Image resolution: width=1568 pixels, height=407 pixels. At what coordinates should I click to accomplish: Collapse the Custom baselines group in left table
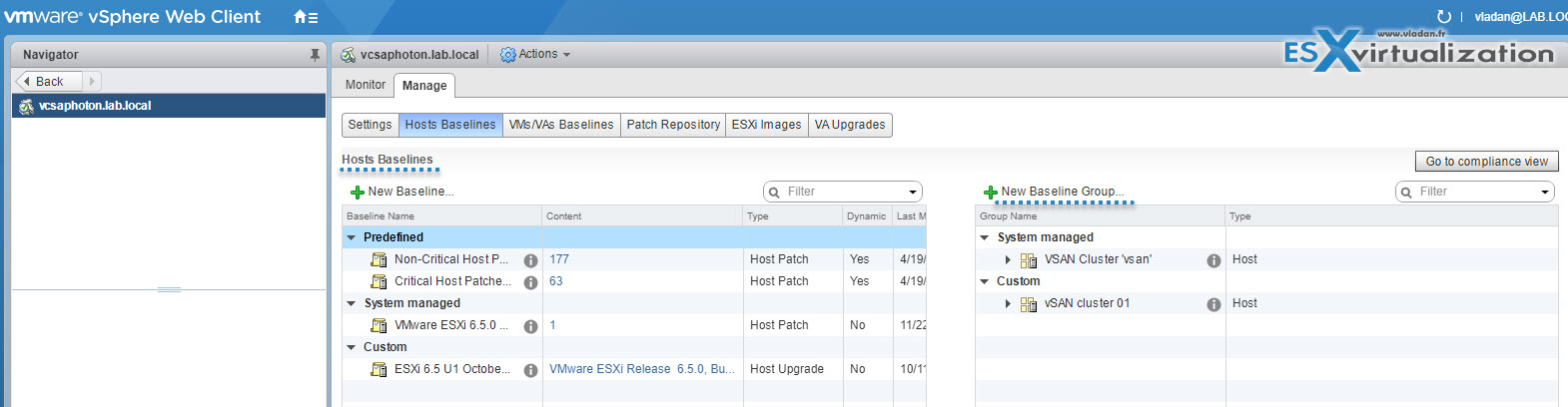[351, 347]
